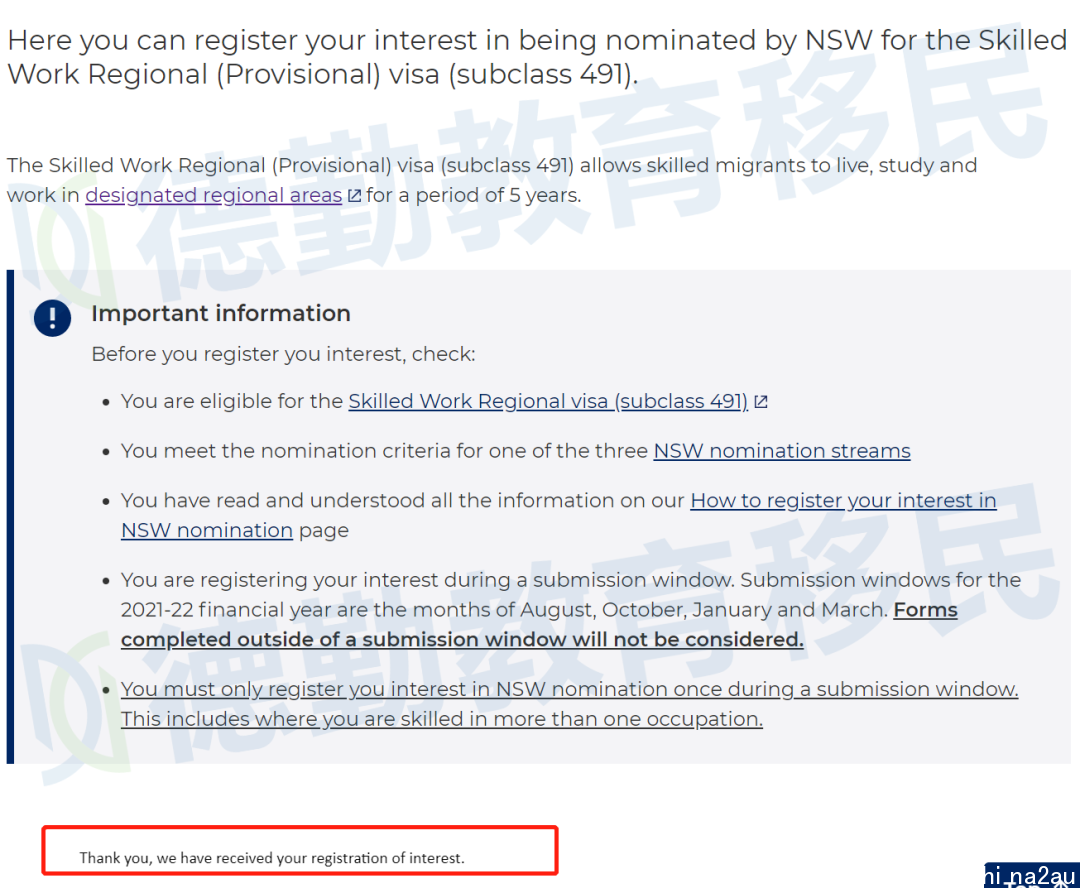Click intro paragraph about living in regional areas
The image size is (1080, 888).
click(x=492, y=180)
